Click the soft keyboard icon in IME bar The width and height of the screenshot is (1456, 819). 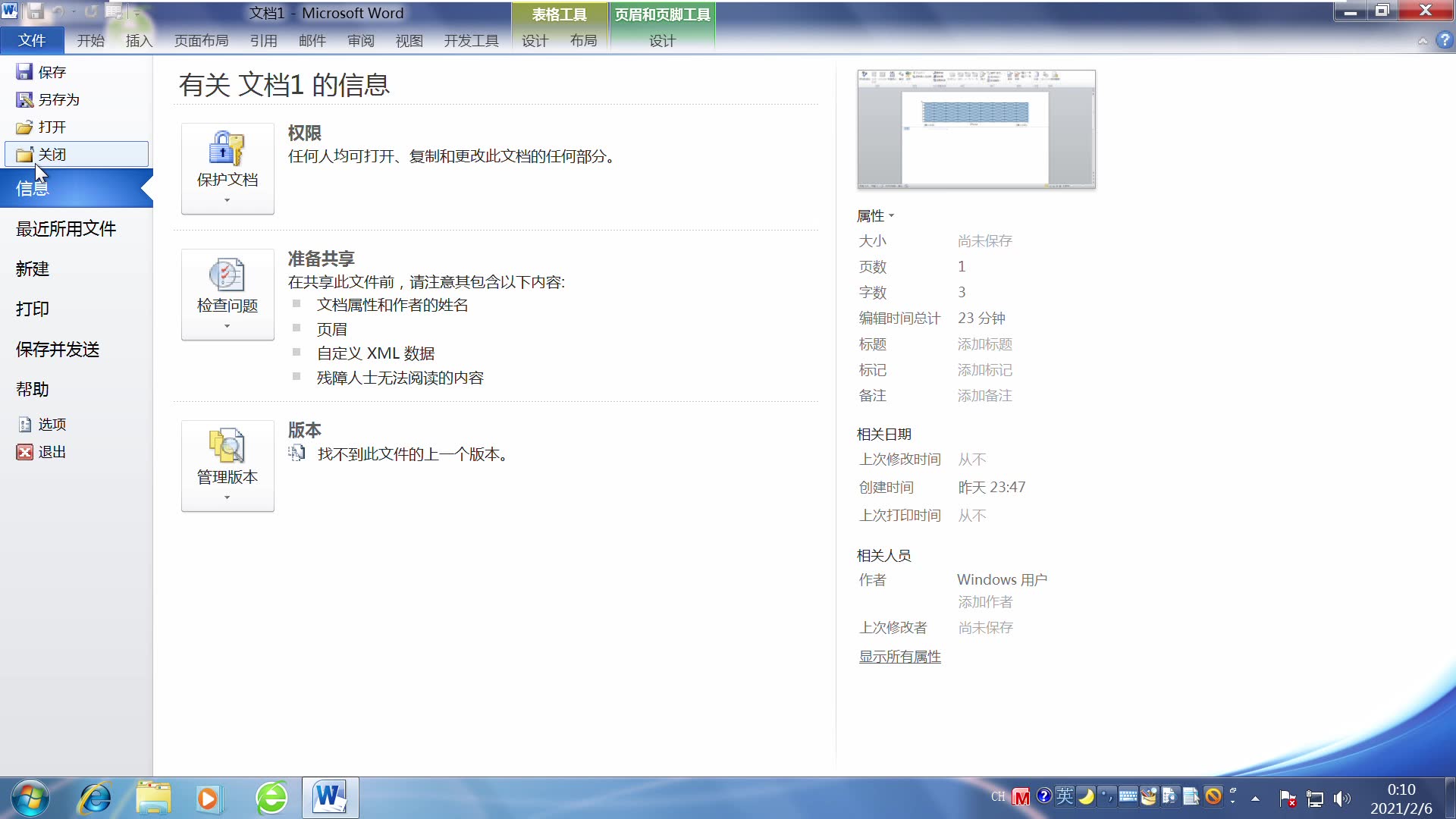pyautogui.click(x=1128, y=795)
